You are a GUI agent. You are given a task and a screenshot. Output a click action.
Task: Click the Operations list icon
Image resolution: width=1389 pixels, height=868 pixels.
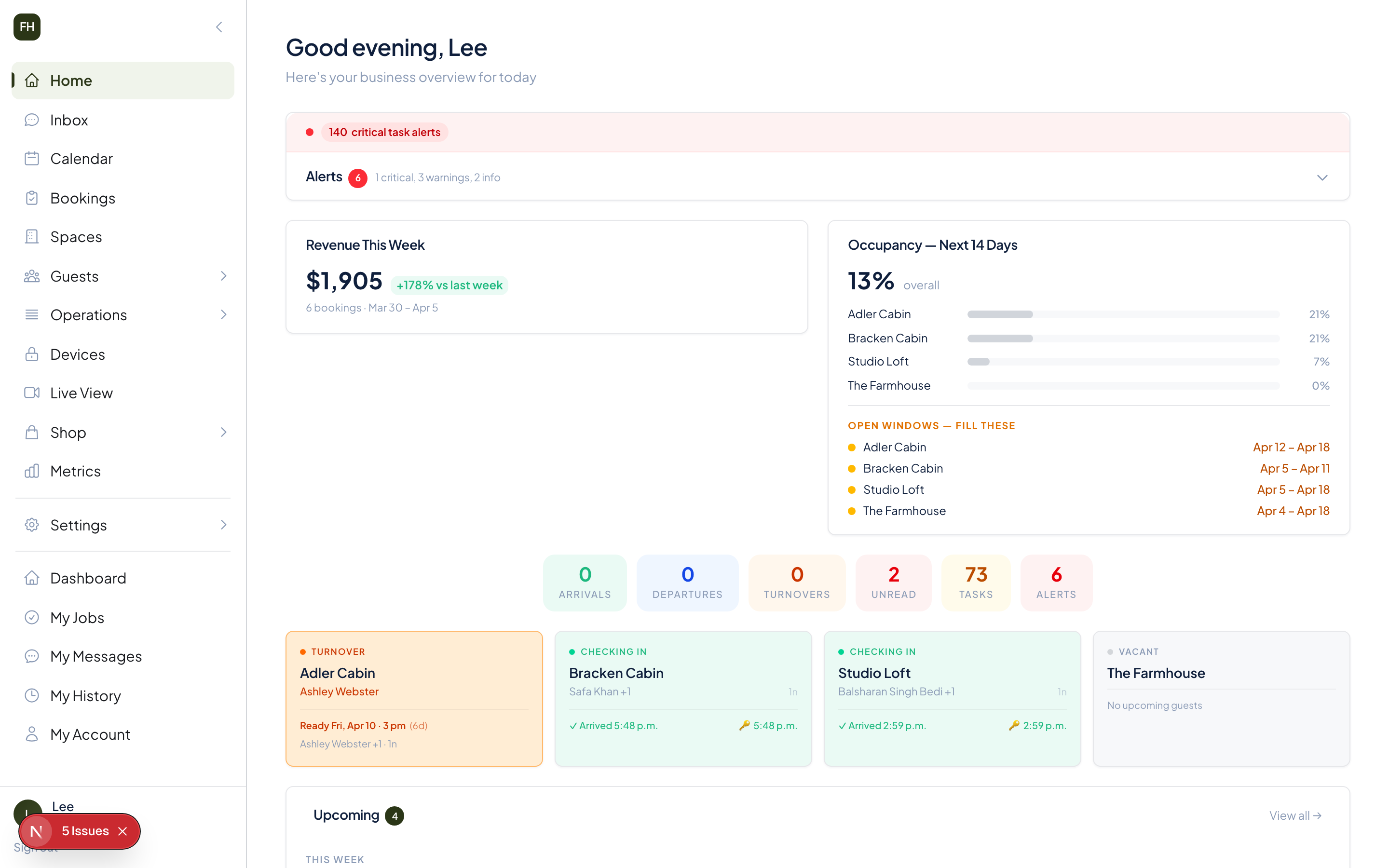(x=32, y=314)
